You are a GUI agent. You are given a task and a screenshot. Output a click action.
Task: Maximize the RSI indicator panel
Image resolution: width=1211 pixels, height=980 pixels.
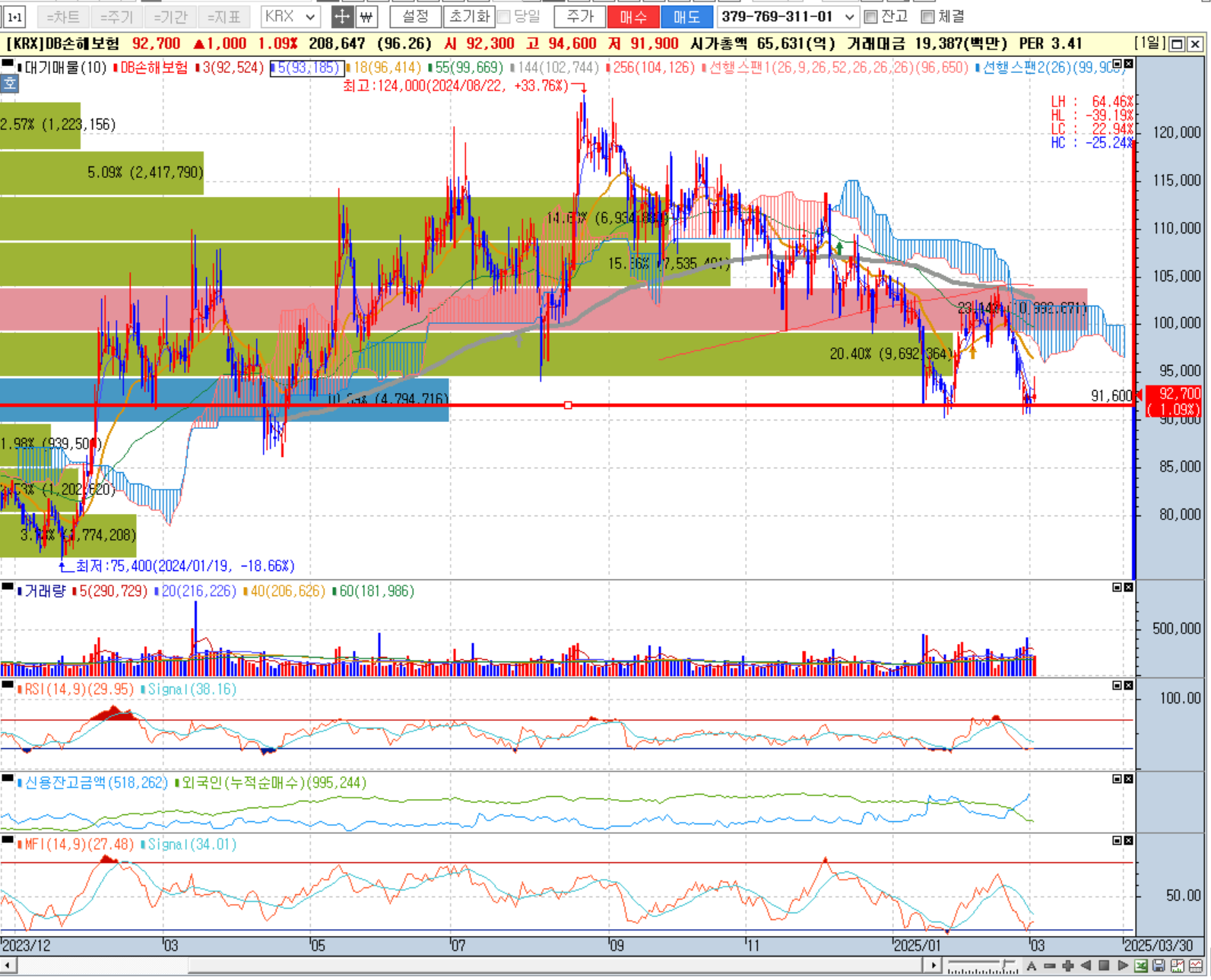tap(1117, 686)
